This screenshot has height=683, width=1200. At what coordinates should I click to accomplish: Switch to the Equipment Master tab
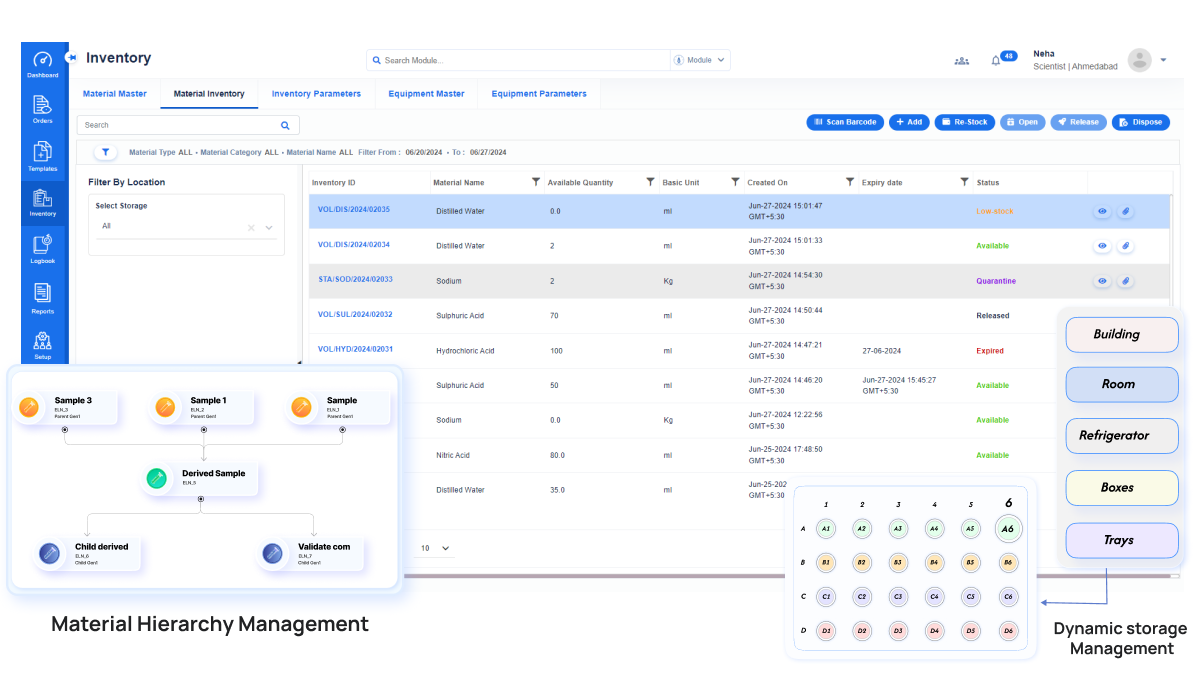426,94
